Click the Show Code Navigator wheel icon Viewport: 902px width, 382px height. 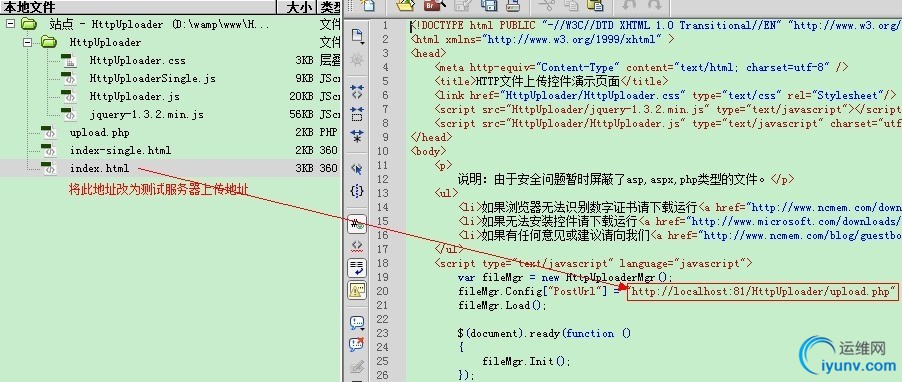(x=357, y=59)
